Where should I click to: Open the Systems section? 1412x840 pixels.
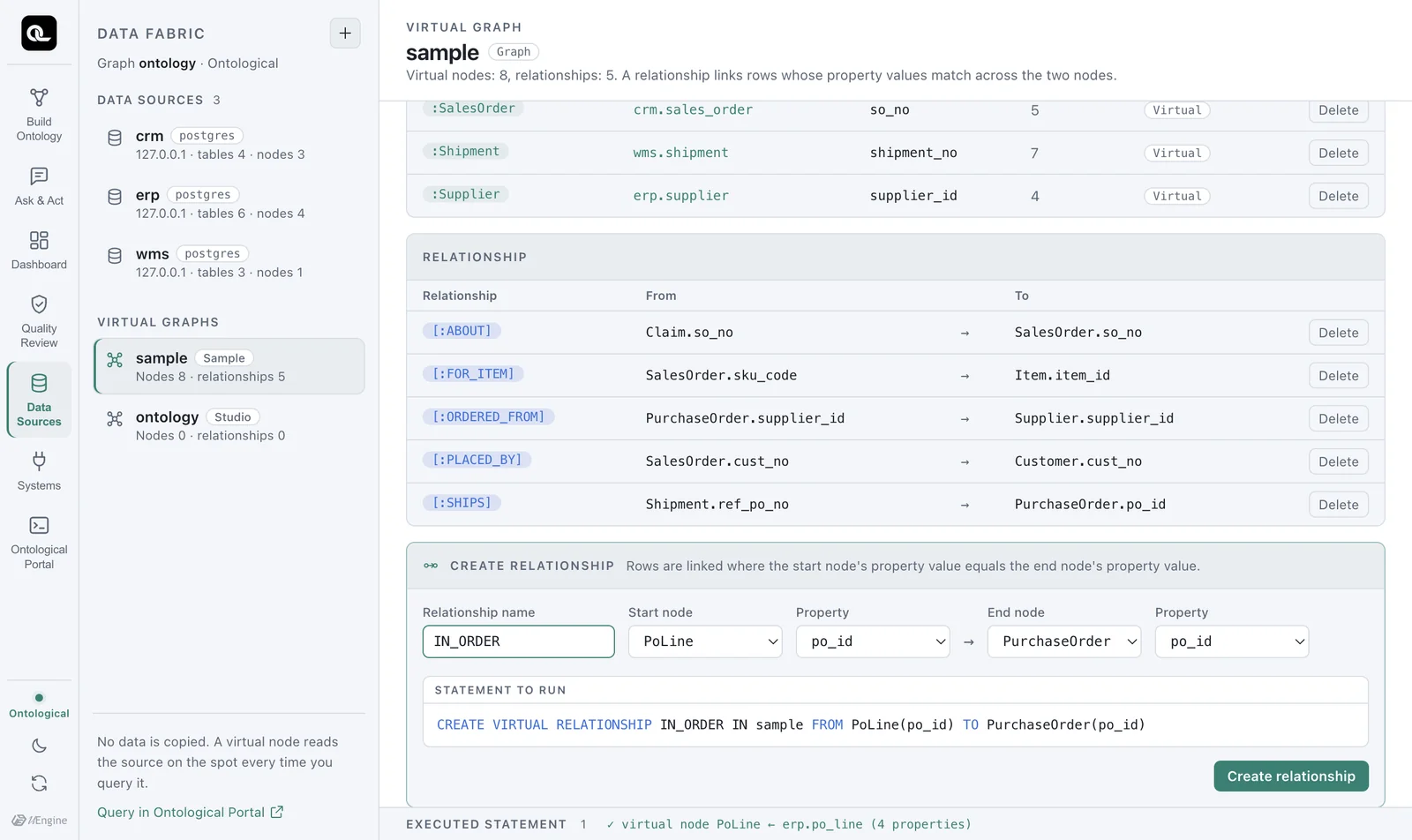(x=39, y=472)
